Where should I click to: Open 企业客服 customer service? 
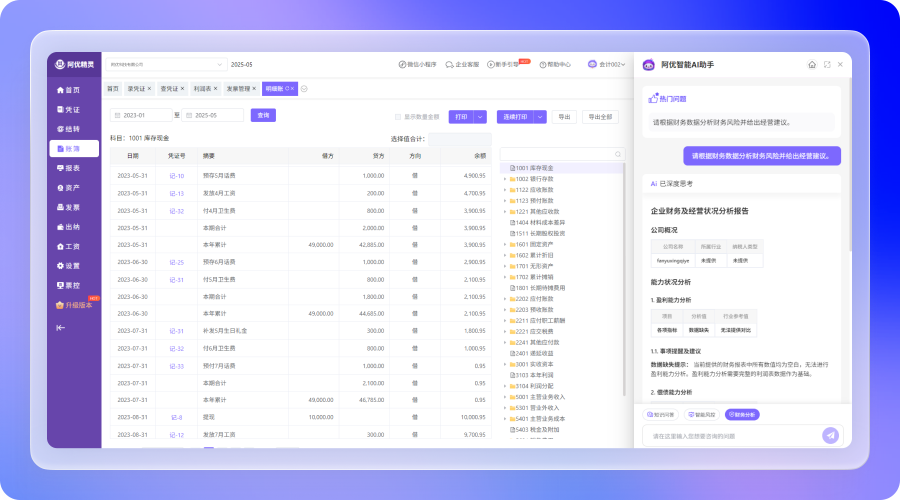pos(462,65)
